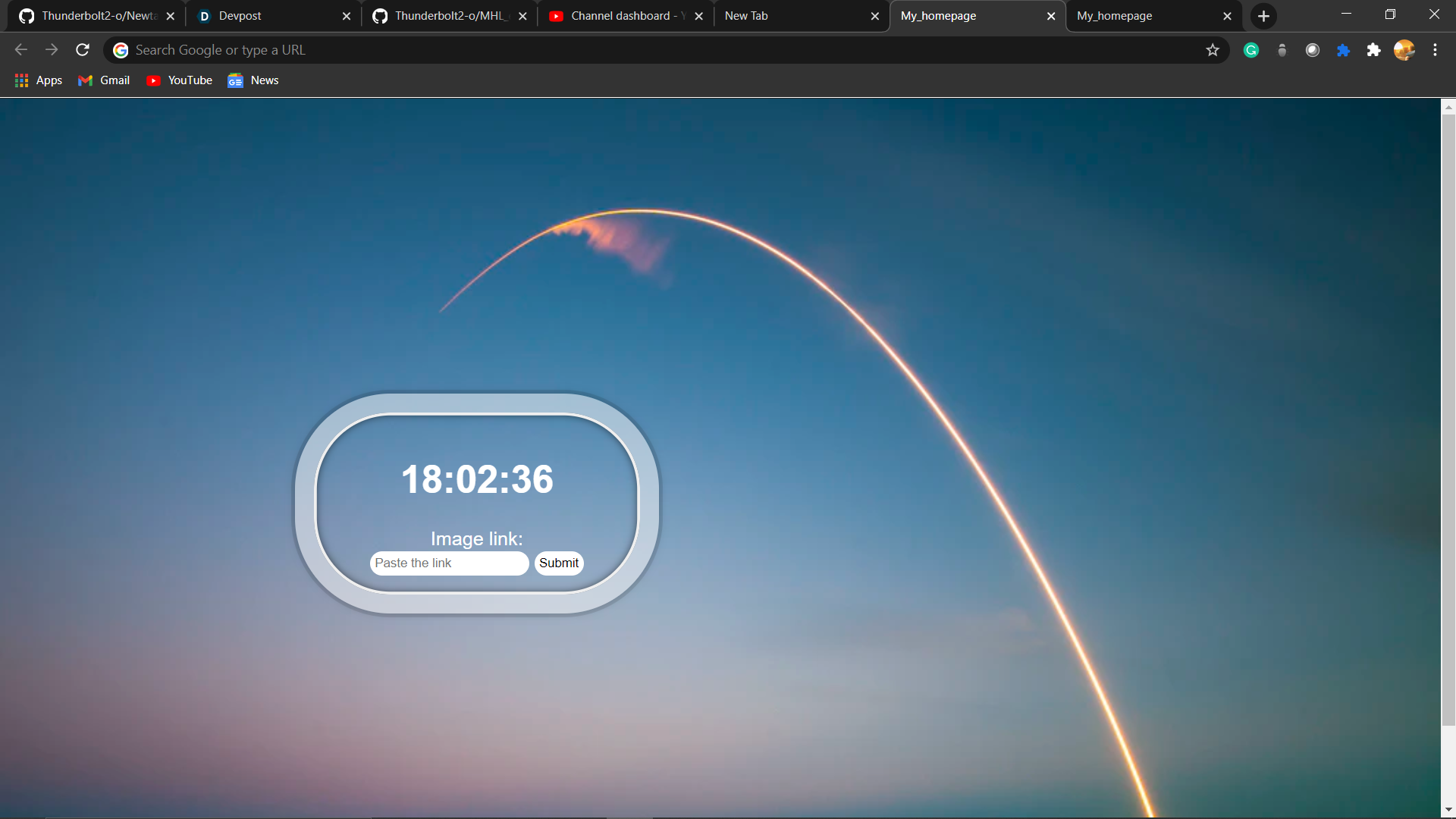The width and height of the screenshot is (1456, 819).
Task: Focus the Paste the link field
Action: 449,563
